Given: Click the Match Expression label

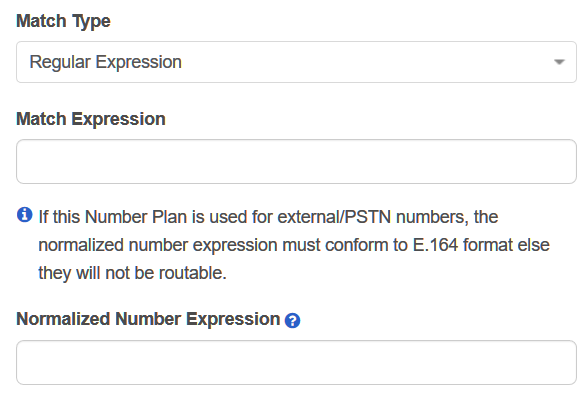Looking at the screenshot, I should (x=91, y=119).
